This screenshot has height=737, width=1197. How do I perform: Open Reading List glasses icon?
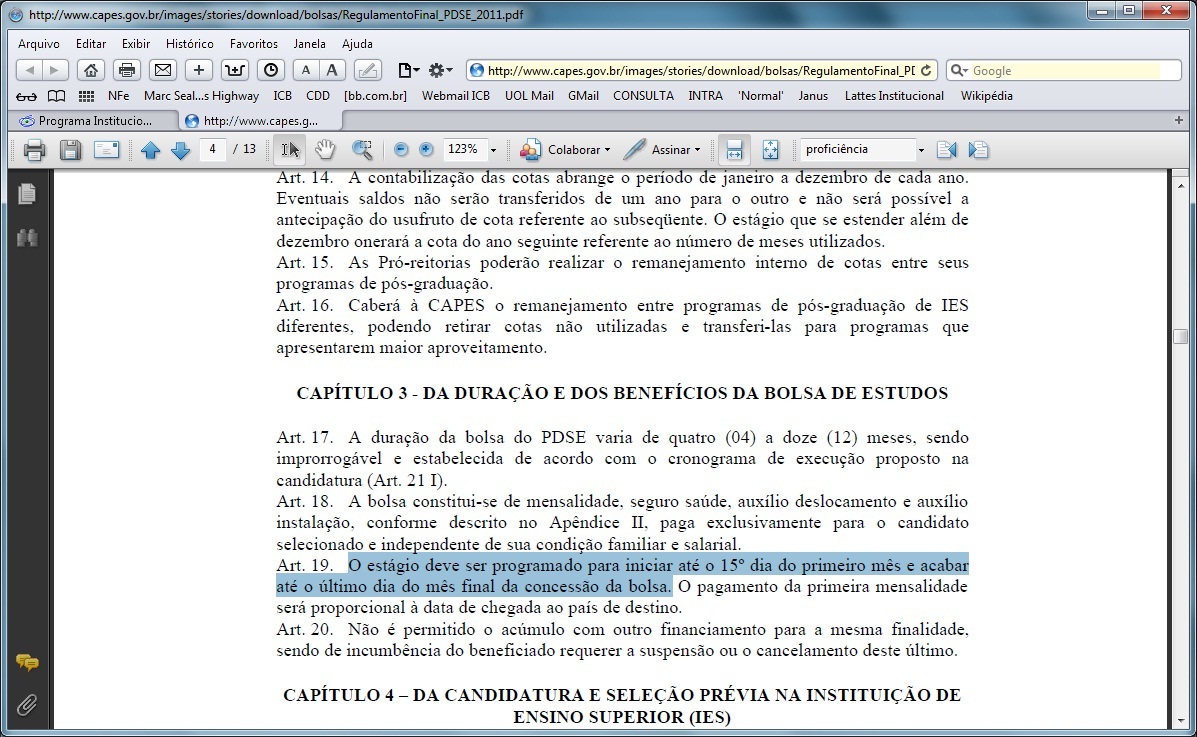[26, 96]
